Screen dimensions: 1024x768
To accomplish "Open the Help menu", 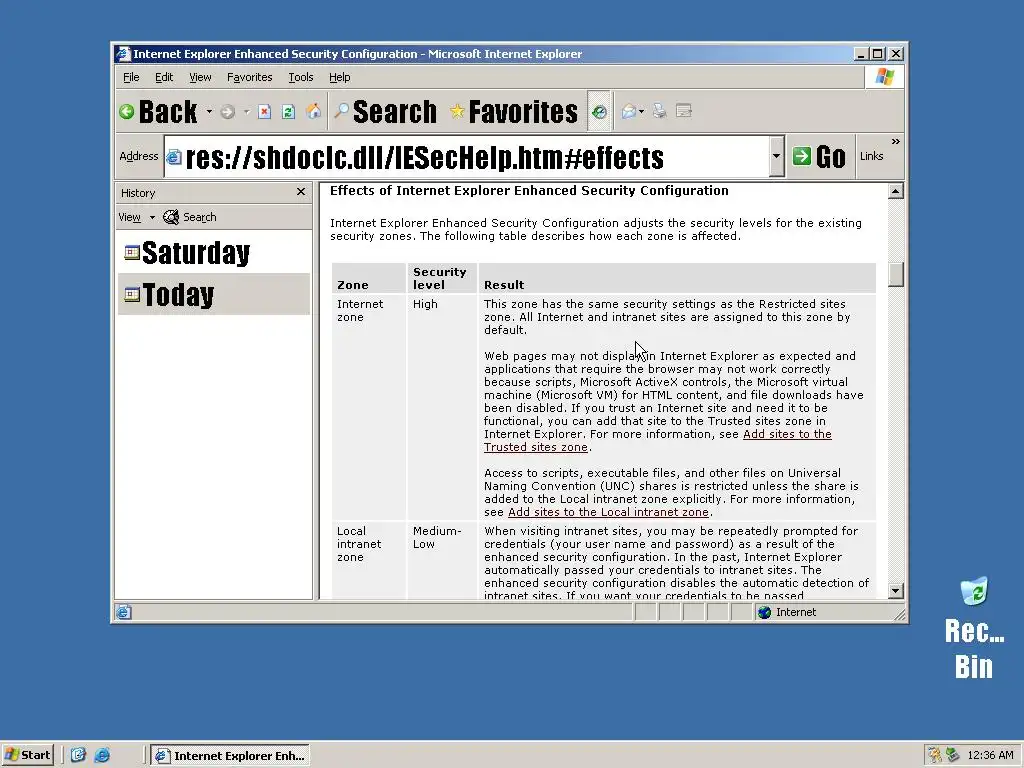I will pos(340,77).
